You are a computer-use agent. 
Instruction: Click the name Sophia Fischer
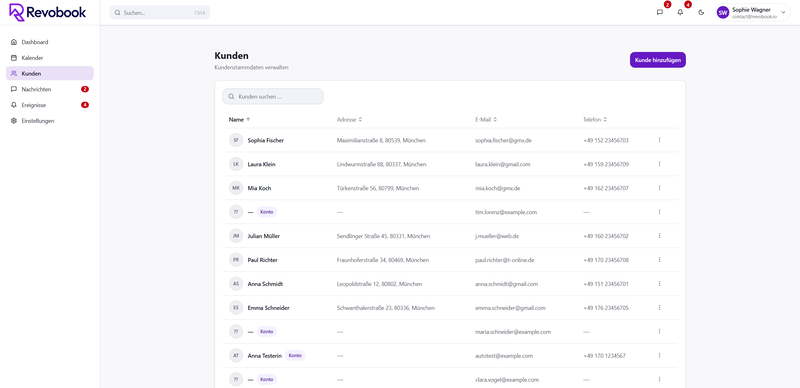(x=266, y=140)
